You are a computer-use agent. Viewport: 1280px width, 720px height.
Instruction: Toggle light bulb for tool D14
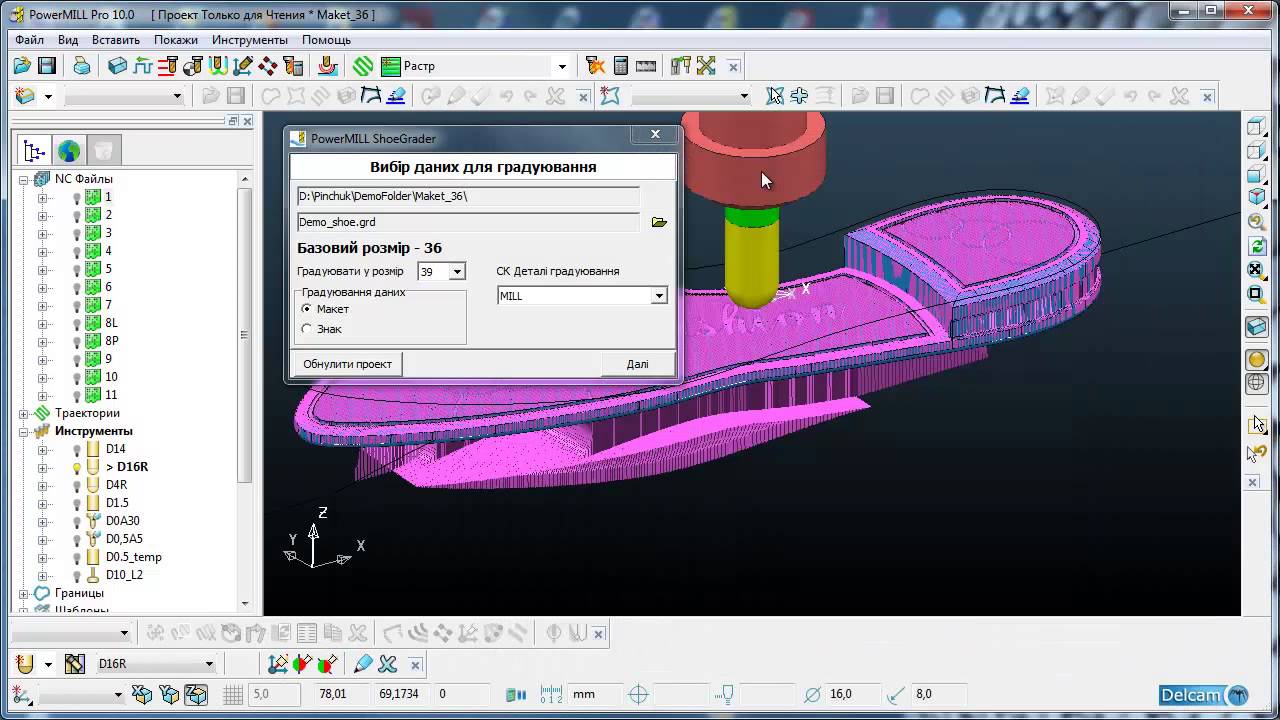point(76,449)
